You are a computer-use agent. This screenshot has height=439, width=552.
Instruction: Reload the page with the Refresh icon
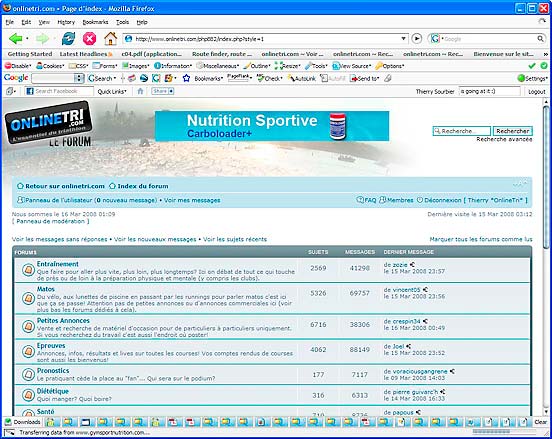pyautogui.click(x=68, y=38)
